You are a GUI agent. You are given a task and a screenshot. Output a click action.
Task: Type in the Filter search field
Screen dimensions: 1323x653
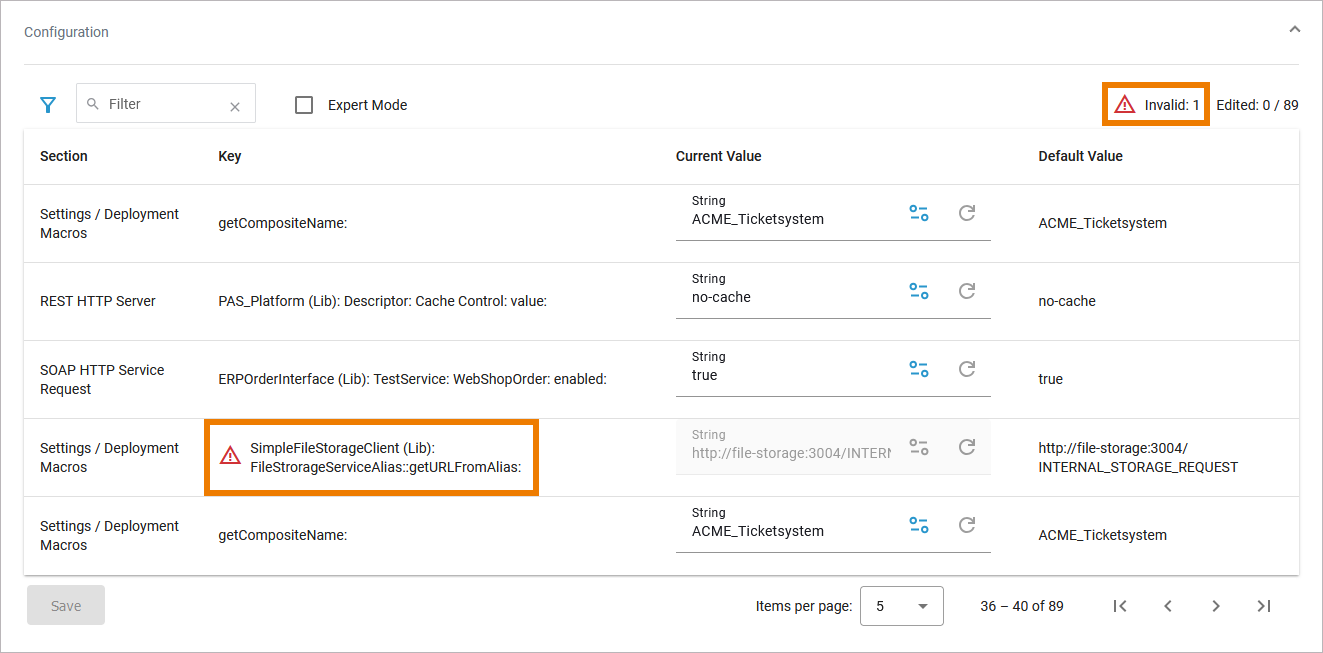coord(160,104)
